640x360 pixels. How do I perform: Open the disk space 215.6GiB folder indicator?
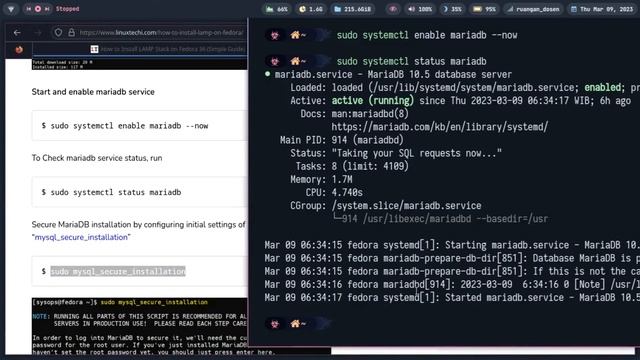tap(352, 9)
